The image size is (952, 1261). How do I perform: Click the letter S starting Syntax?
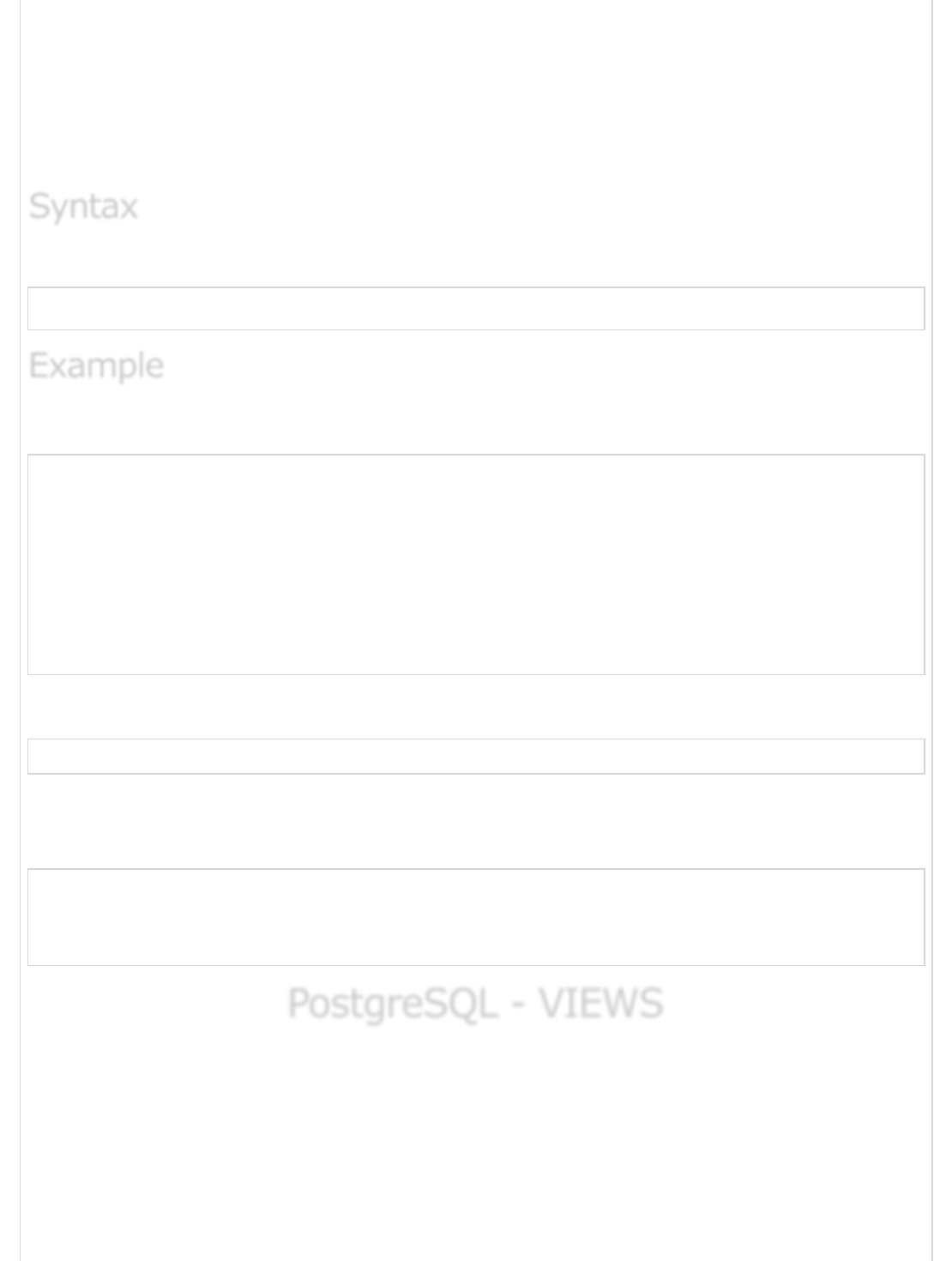[x=39, y=206]
